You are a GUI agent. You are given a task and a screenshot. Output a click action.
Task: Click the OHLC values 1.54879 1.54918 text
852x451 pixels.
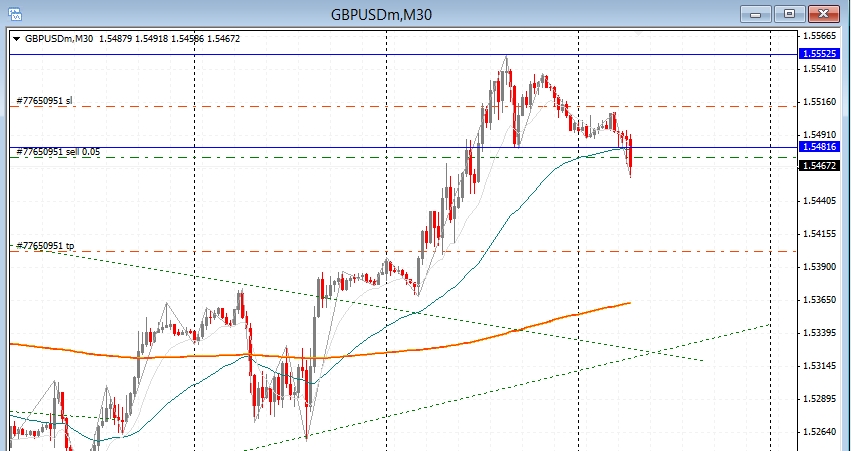[x=134, y=39]
